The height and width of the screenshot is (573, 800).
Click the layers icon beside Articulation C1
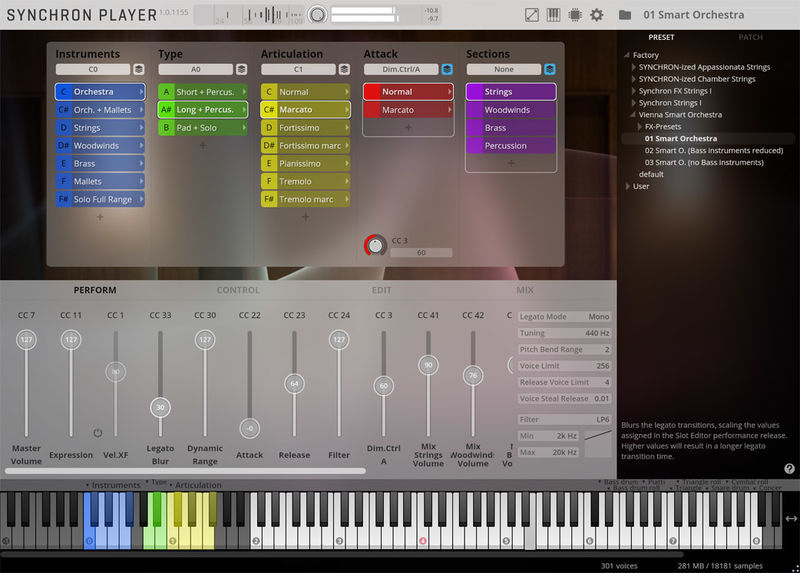click(344, 69)
